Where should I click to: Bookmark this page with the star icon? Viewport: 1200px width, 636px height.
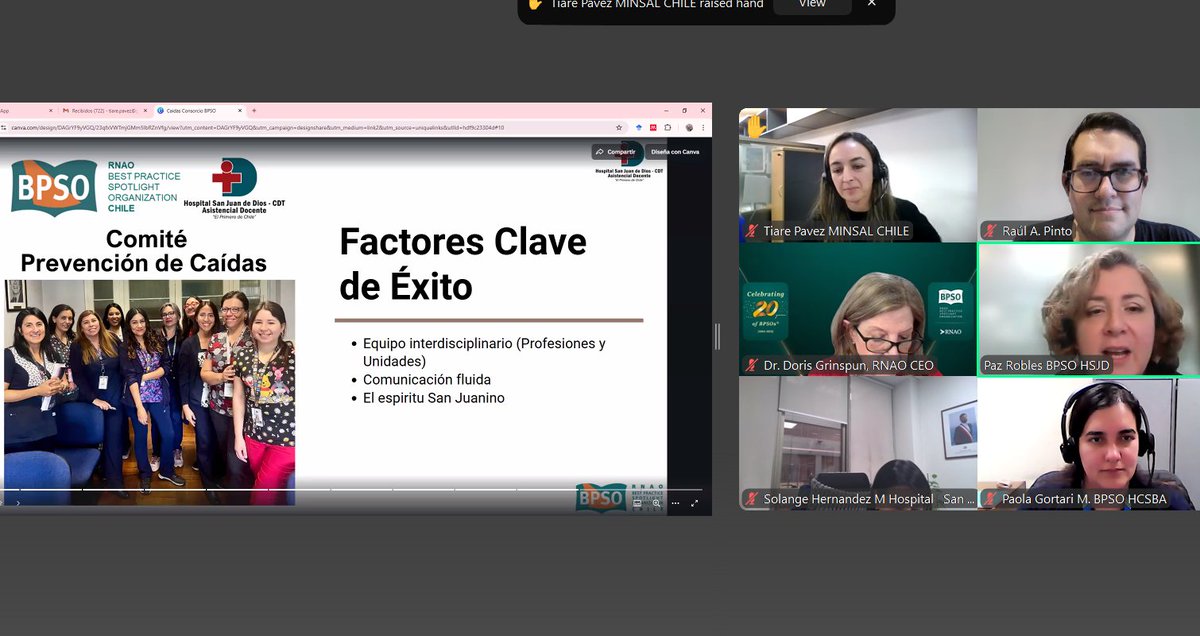point(619,128)
